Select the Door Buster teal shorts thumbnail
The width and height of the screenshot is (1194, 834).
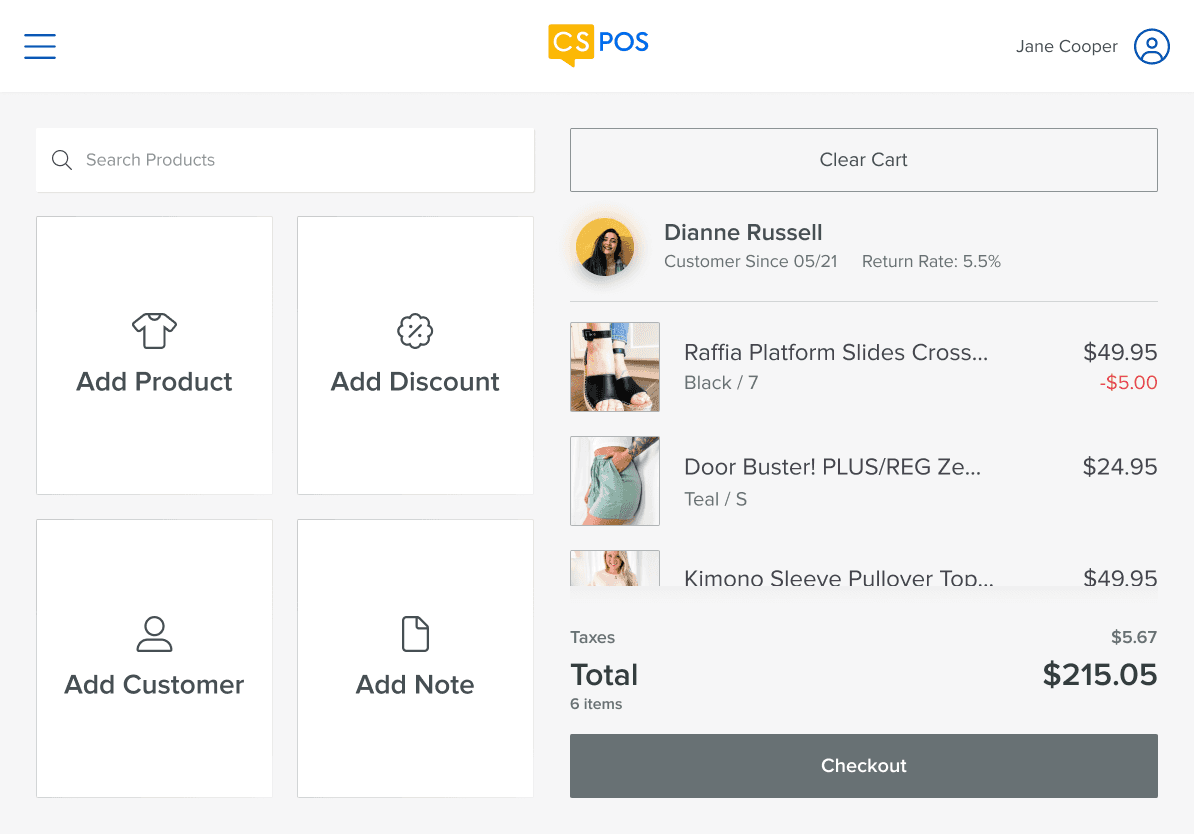[x=615, y=481]
